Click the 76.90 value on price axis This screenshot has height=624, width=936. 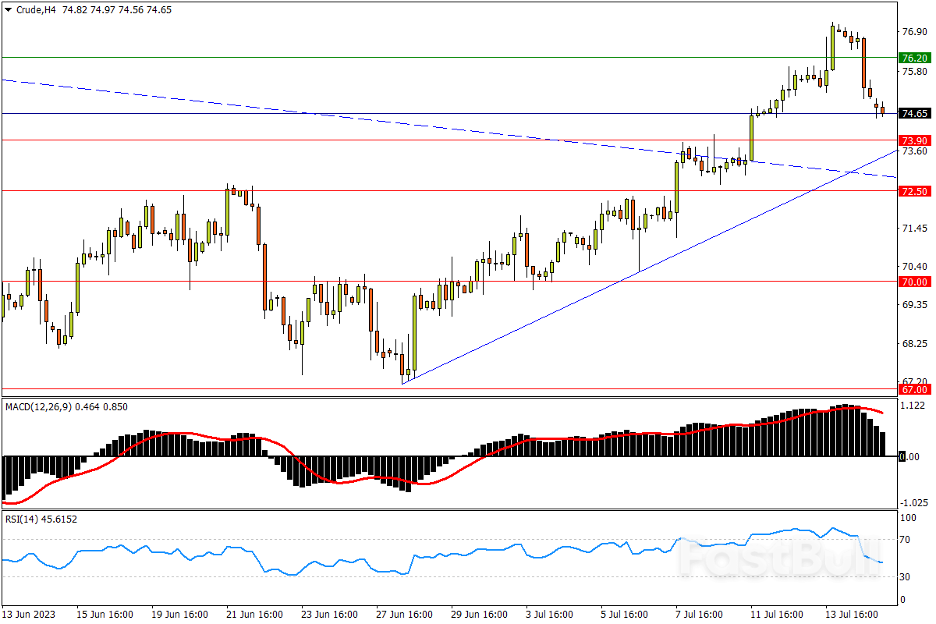pos(914,32)
